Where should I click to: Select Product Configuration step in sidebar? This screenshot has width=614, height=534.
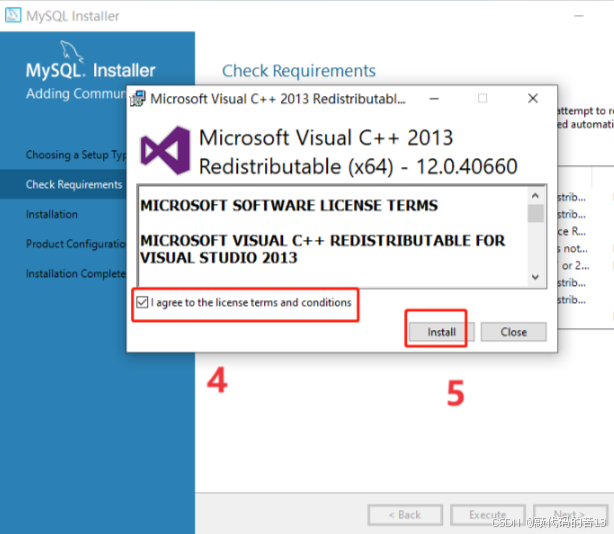coord(76,244)
